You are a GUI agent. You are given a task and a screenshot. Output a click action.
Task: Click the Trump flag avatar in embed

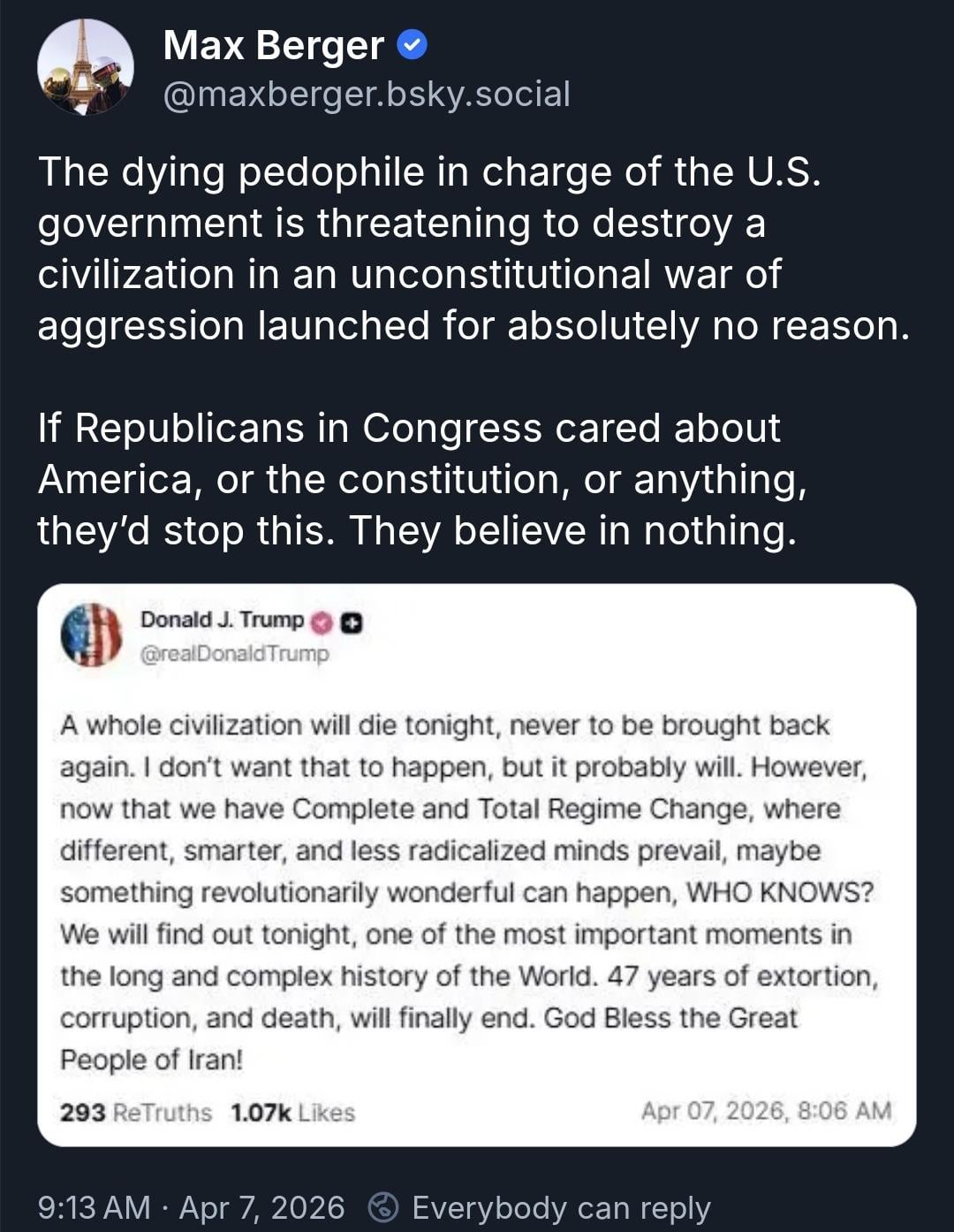point(91,635)
